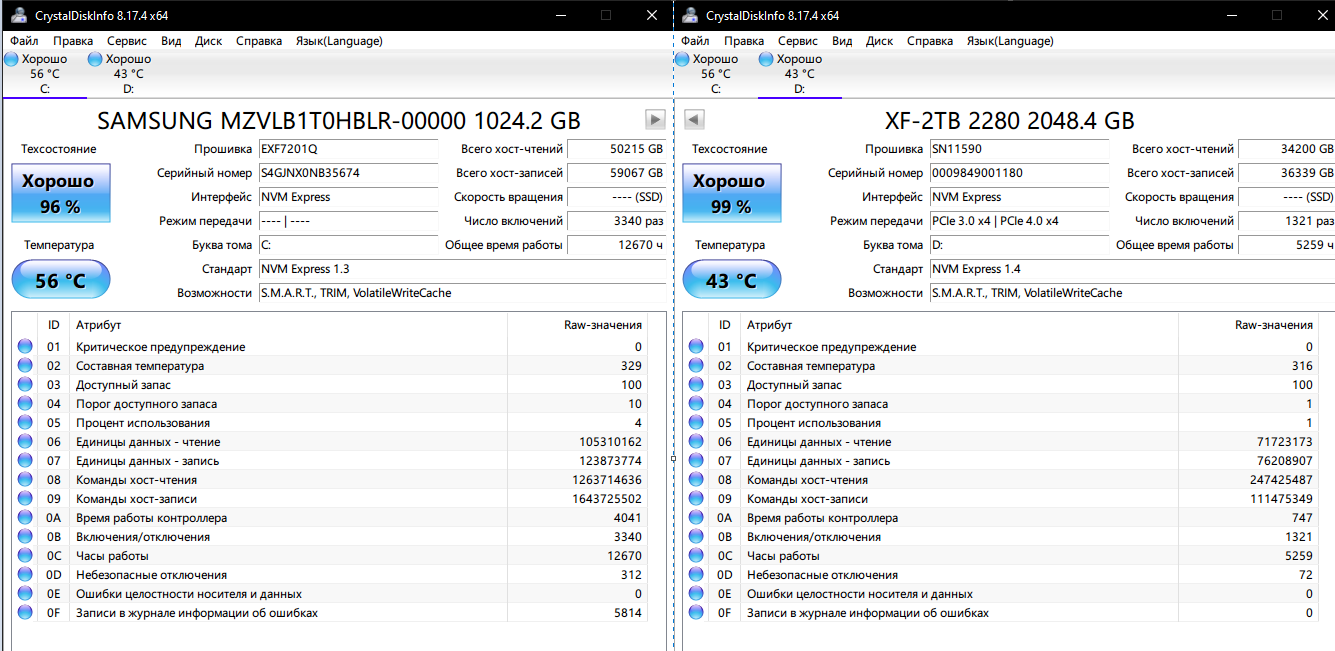Select row Команды хост-записи value 111475349
Screen dimensions: 1335x651
(x=1001, y=499)
